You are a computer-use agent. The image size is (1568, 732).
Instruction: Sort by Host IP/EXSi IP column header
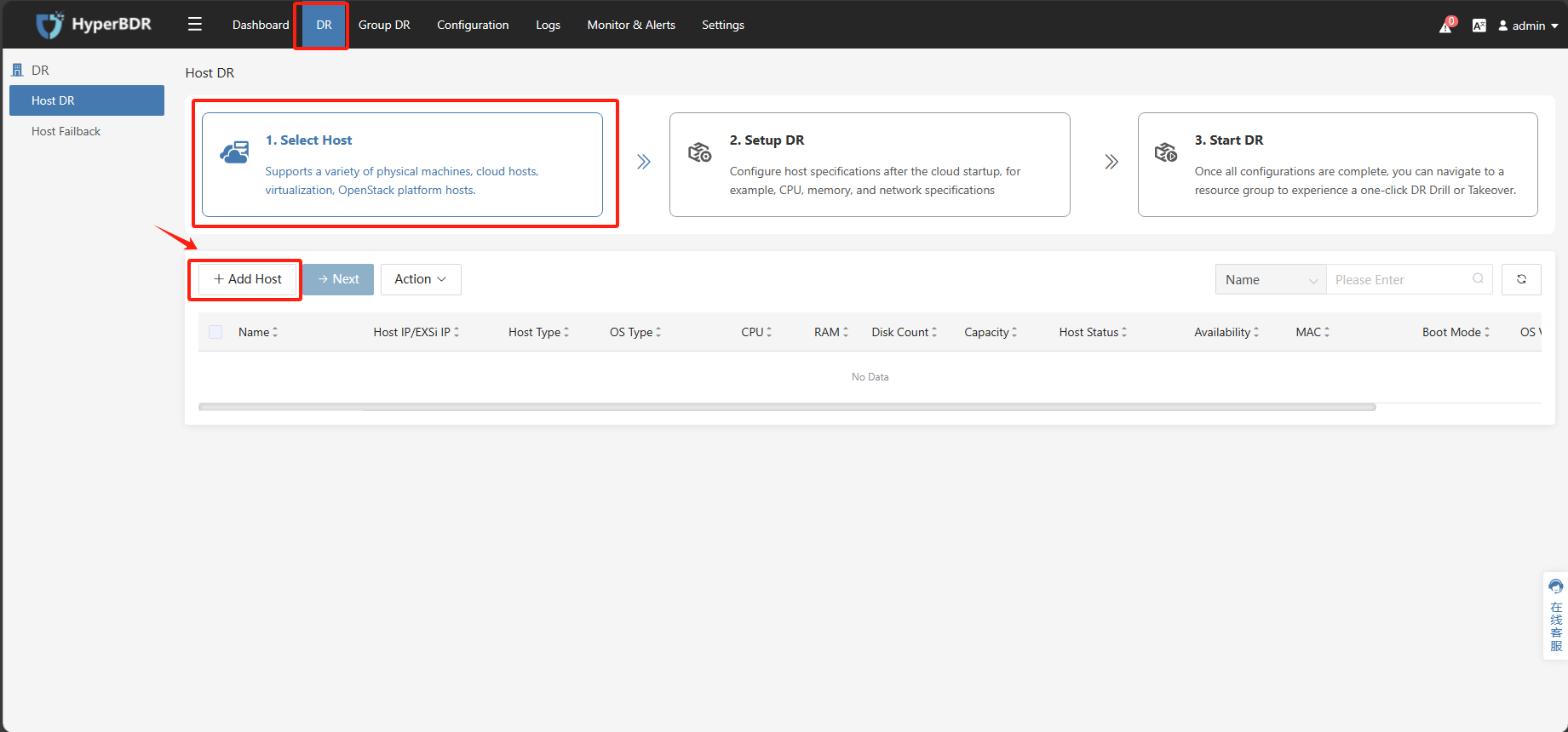click(416, 332)
